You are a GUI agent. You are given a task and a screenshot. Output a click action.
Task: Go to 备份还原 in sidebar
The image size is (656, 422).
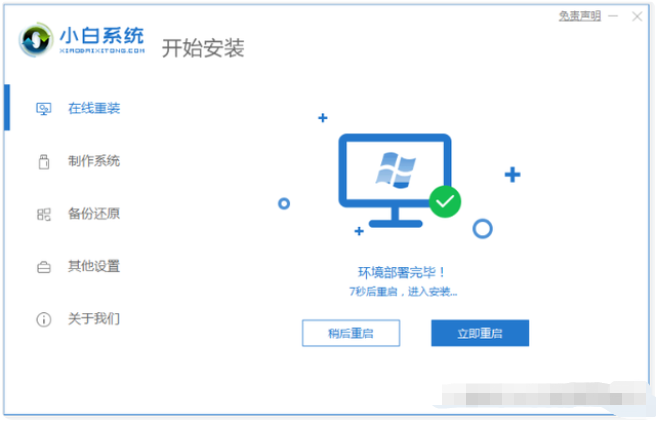(x=79, y=214)
